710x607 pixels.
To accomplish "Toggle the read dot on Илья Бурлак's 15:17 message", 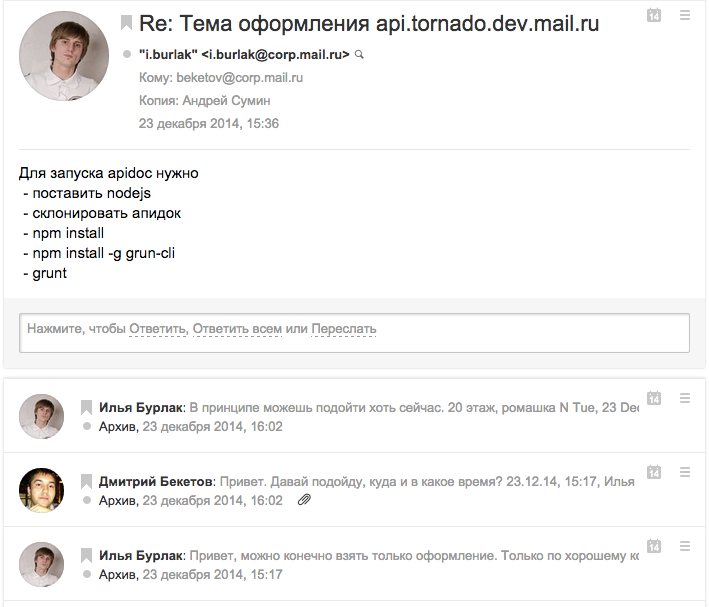I will (x=87, y=575).
